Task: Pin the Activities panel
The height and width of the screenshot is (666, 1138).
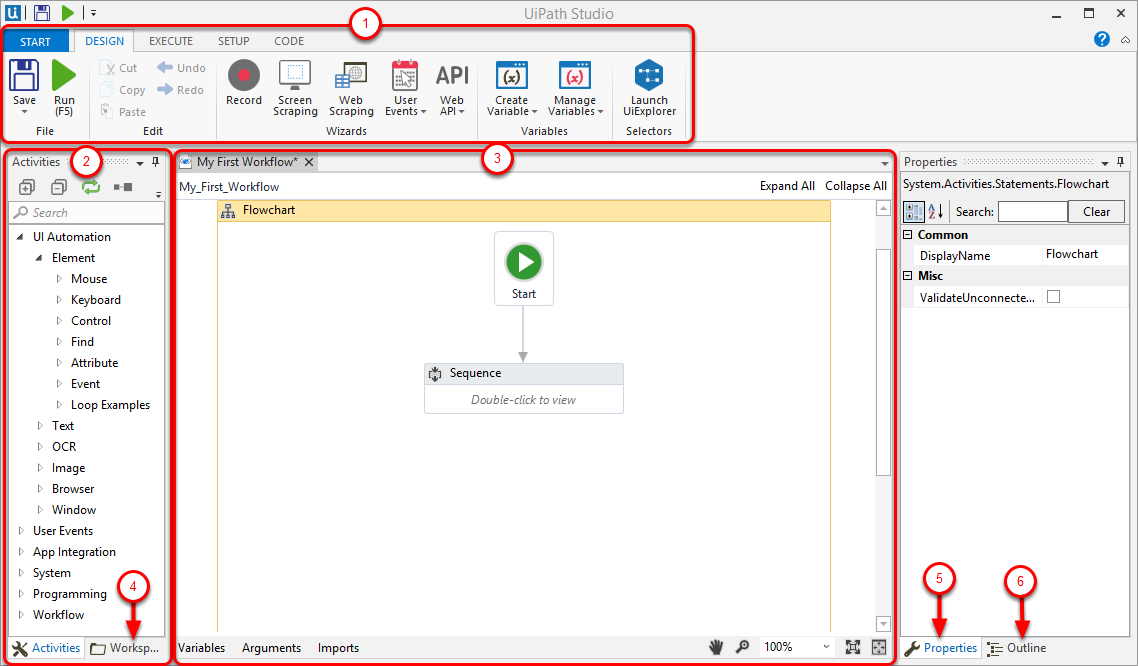Action: pos(155,162)
